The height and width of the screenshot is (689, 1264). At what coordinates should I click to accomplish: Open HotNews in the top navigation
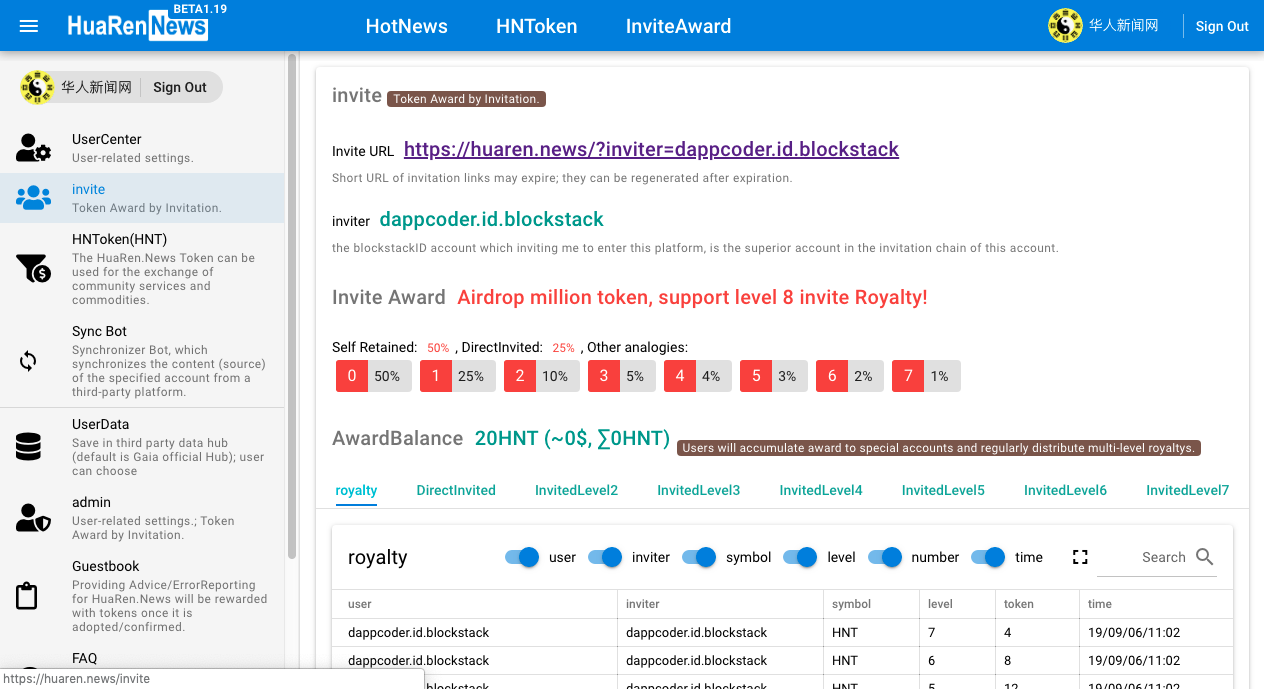pos(407,26)
